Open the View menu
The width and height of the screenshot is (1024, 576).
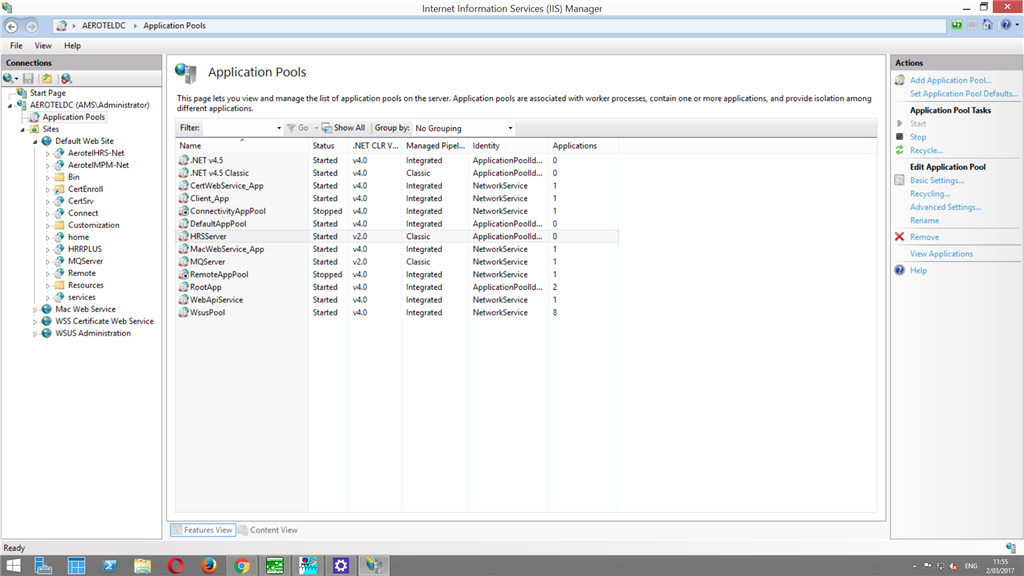(43, 46)
